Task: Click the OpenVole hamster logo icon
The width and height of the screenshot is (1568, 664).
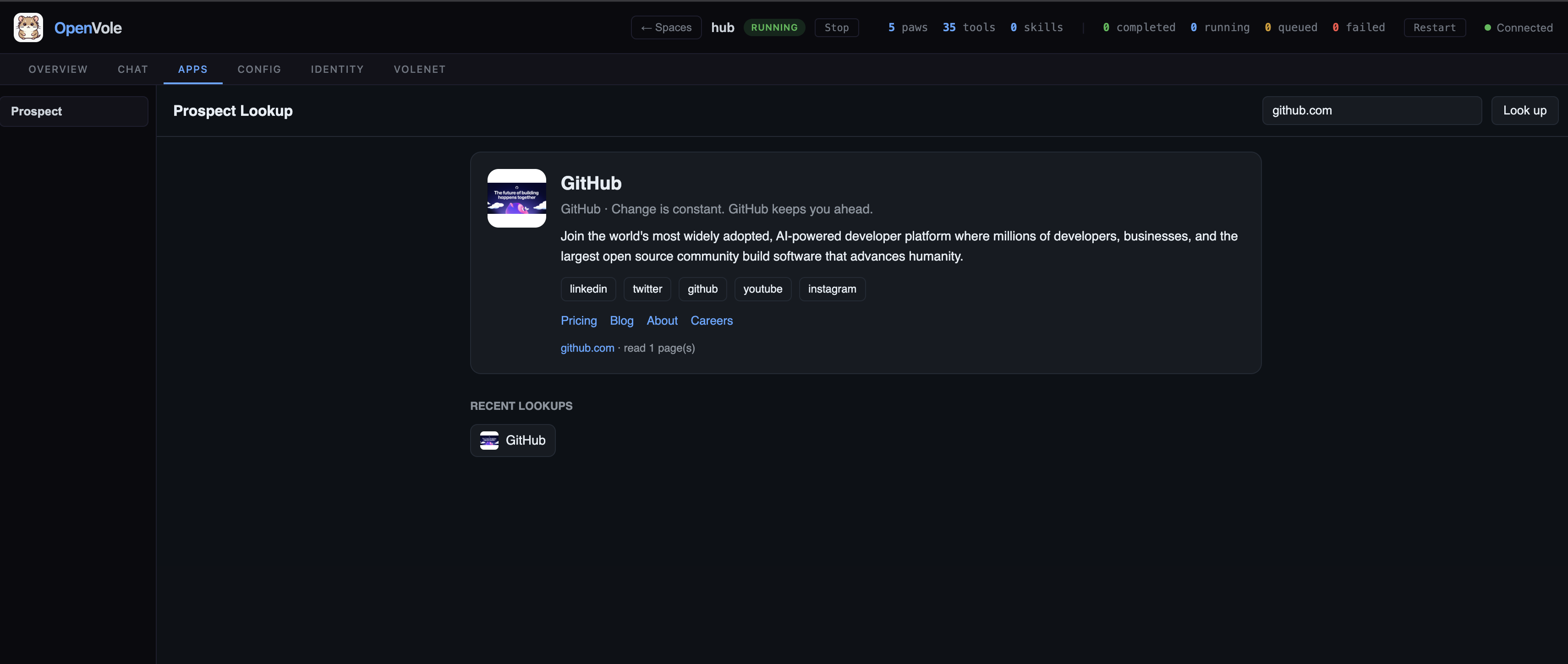Action: point(28,27)
